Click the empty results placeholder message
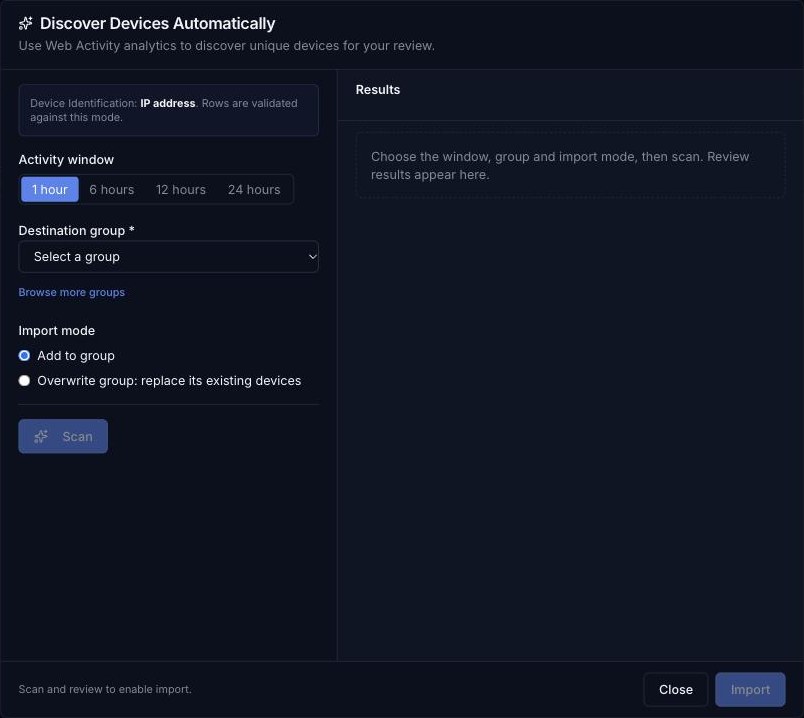The image size is (804, 718). pyautogui.click(x=570, y=165)
